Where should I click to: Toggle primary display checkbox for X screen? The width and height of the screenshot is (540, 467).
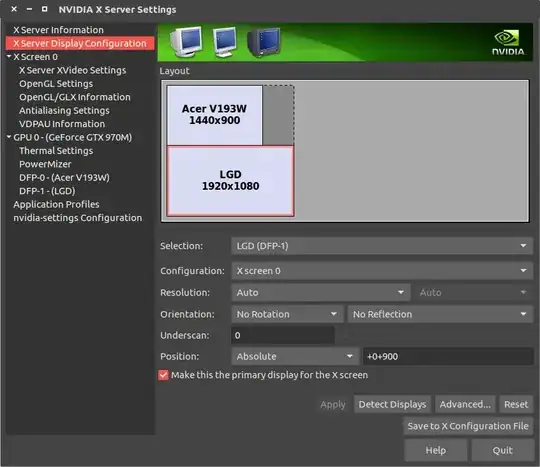164,375
